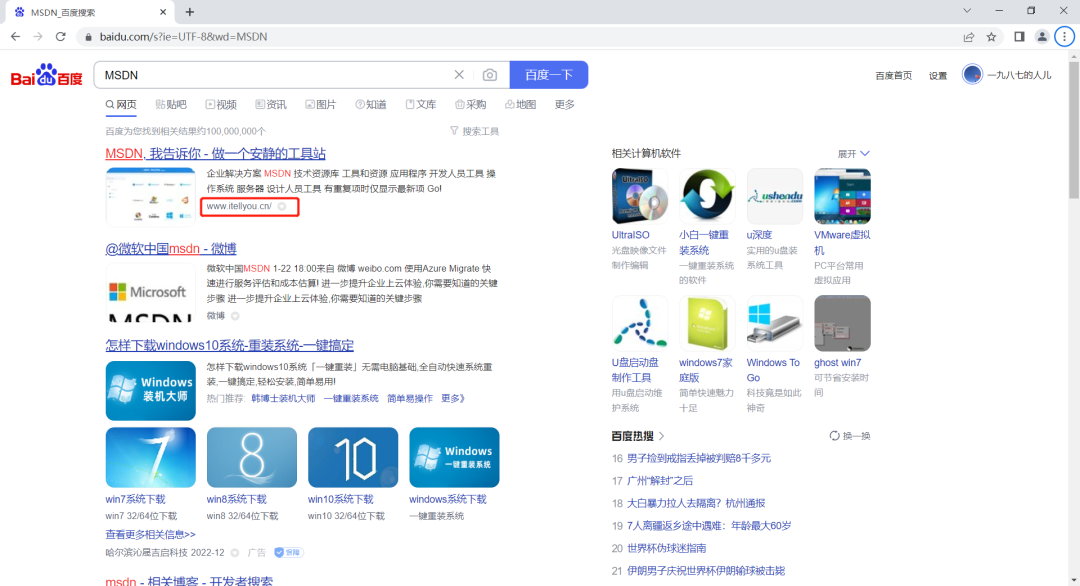The width and height of the screenshot is (1080, 586).
Task: Open hot search 世界杯伪球迷指南
Action: point(667,548)
